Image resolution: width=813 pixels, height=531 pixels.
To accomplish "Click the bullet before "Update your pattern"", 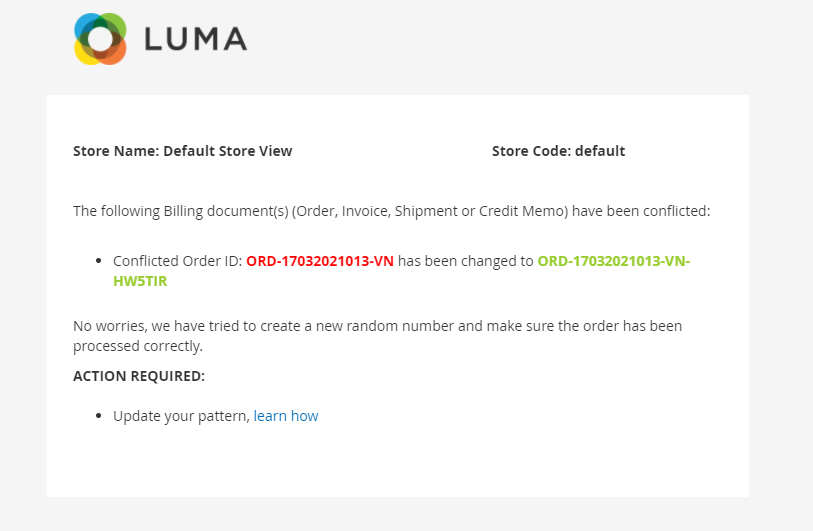I will (98, 416).
